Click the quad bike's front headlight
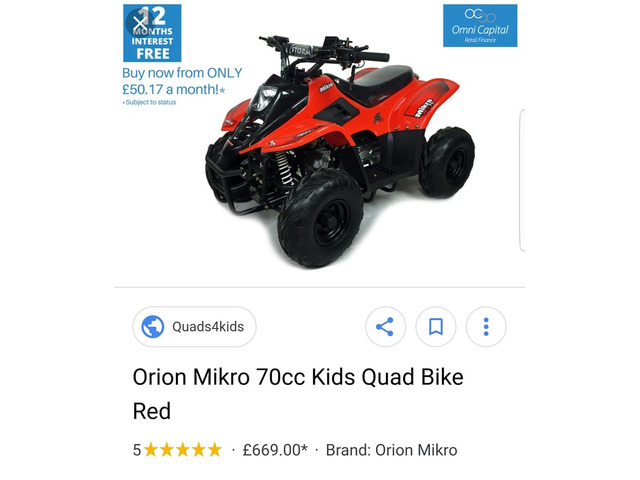The width and height of the screenshot is (640, 480). (x=263, y=99)
